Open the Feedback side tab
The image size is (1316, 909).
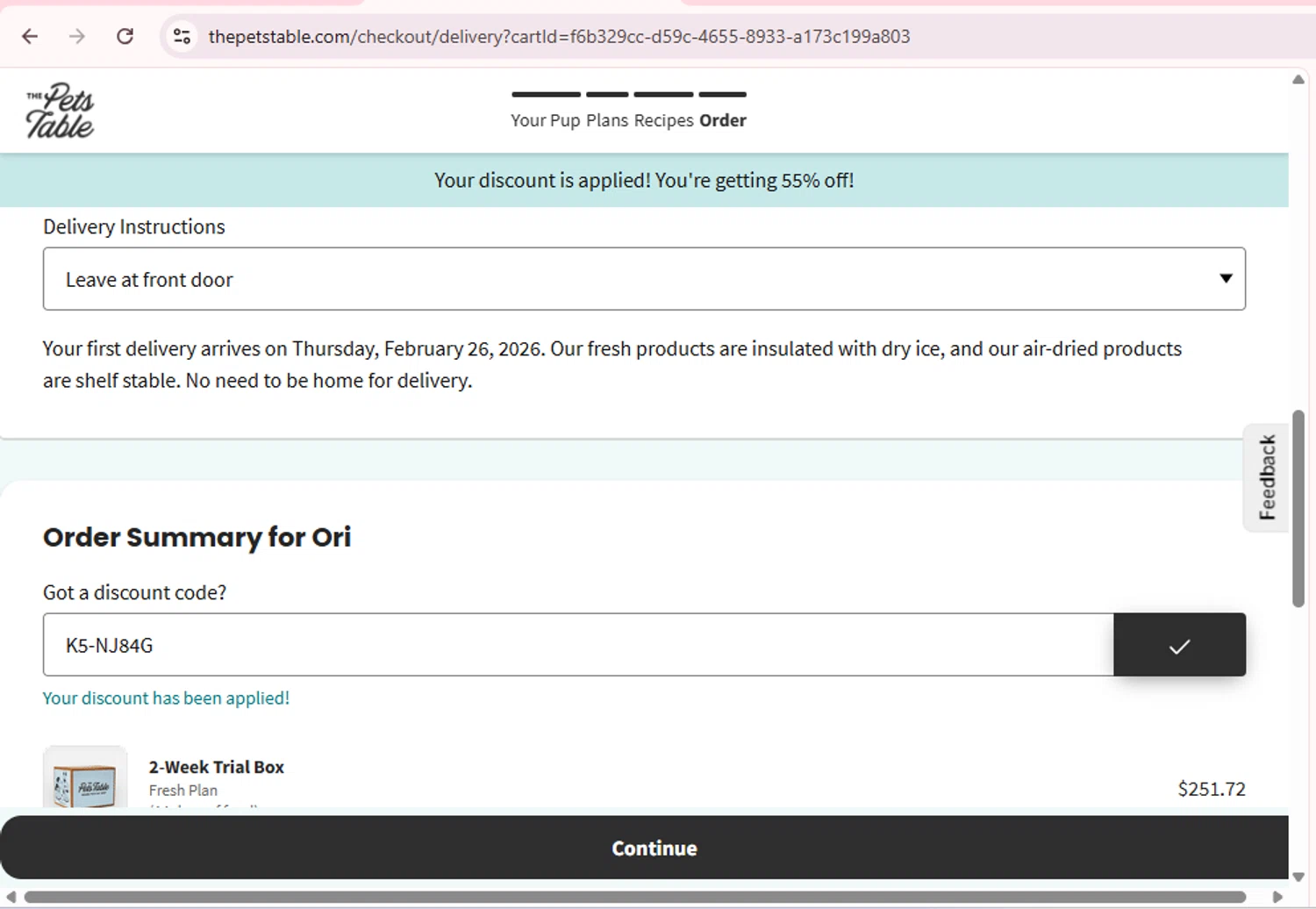point(1266,477)
